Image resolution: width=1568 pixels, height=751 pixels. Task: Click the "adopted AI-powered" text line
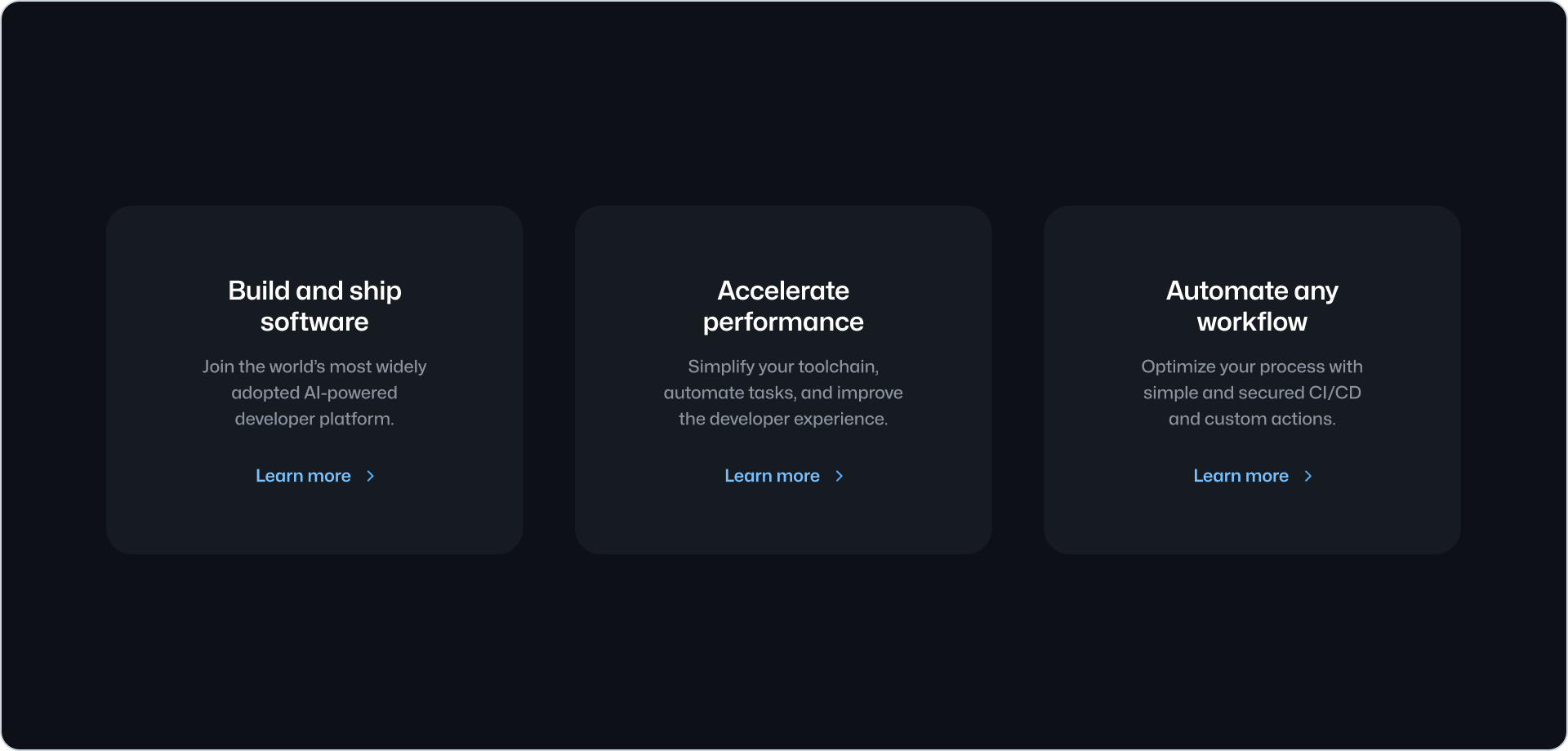tap(314, 393)
